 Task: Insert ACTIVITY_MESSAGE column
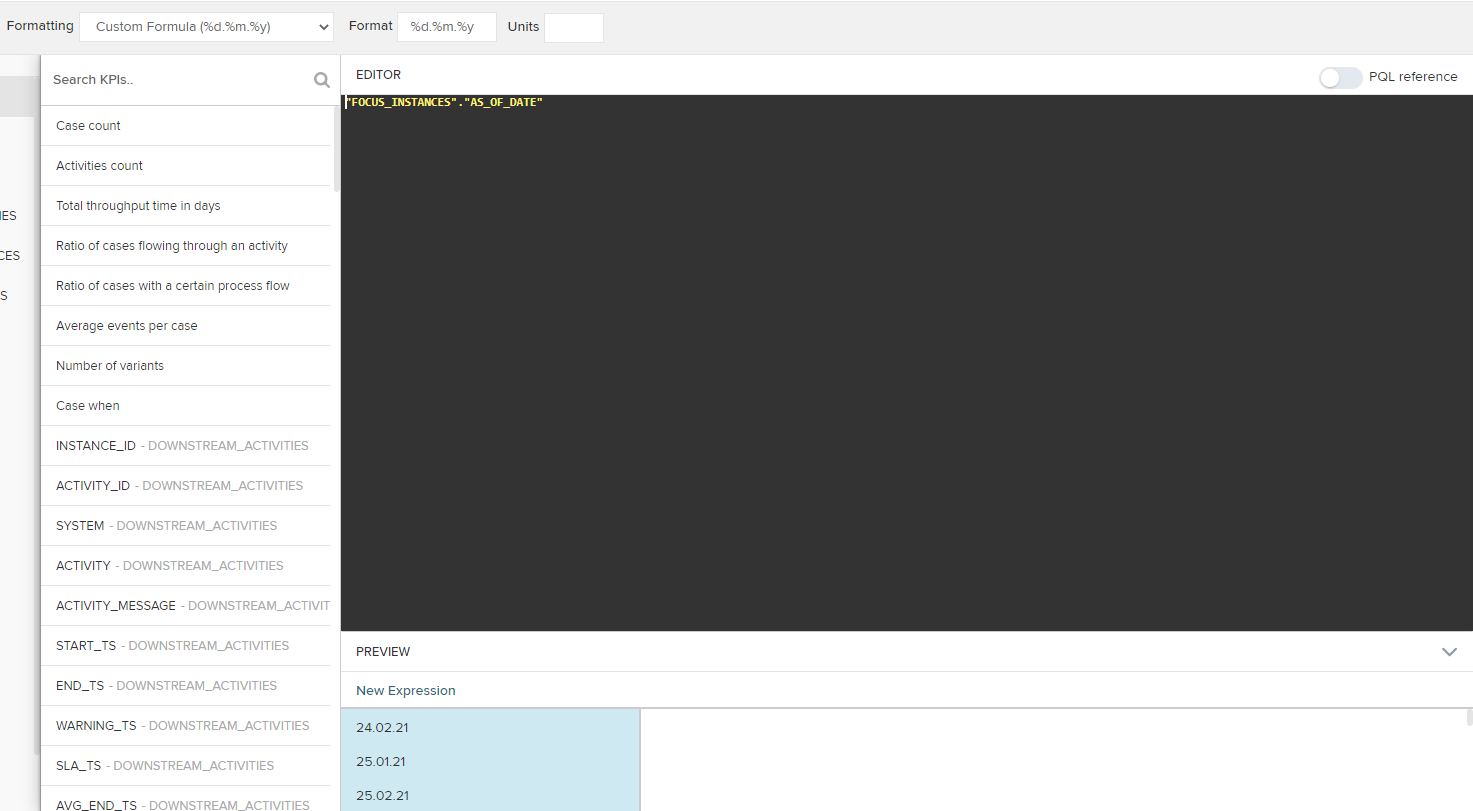(x=185, y=606)
